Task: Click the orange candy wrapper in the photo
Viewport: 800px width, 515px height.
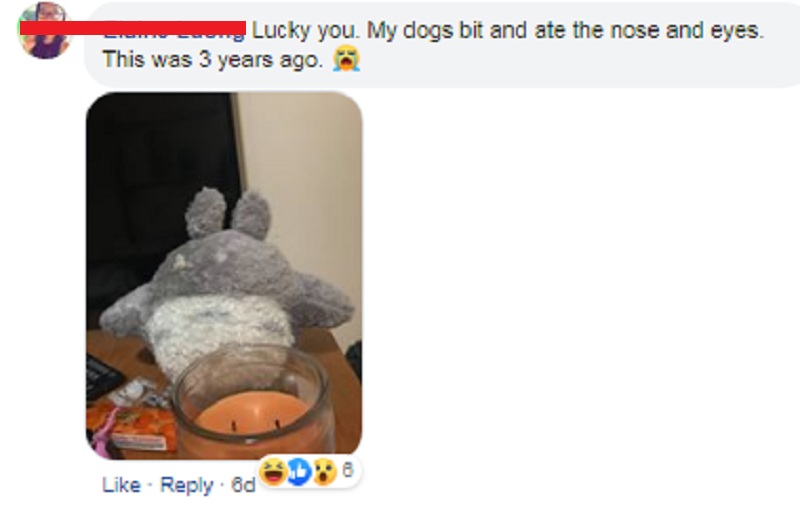Action: click(132, 425)
